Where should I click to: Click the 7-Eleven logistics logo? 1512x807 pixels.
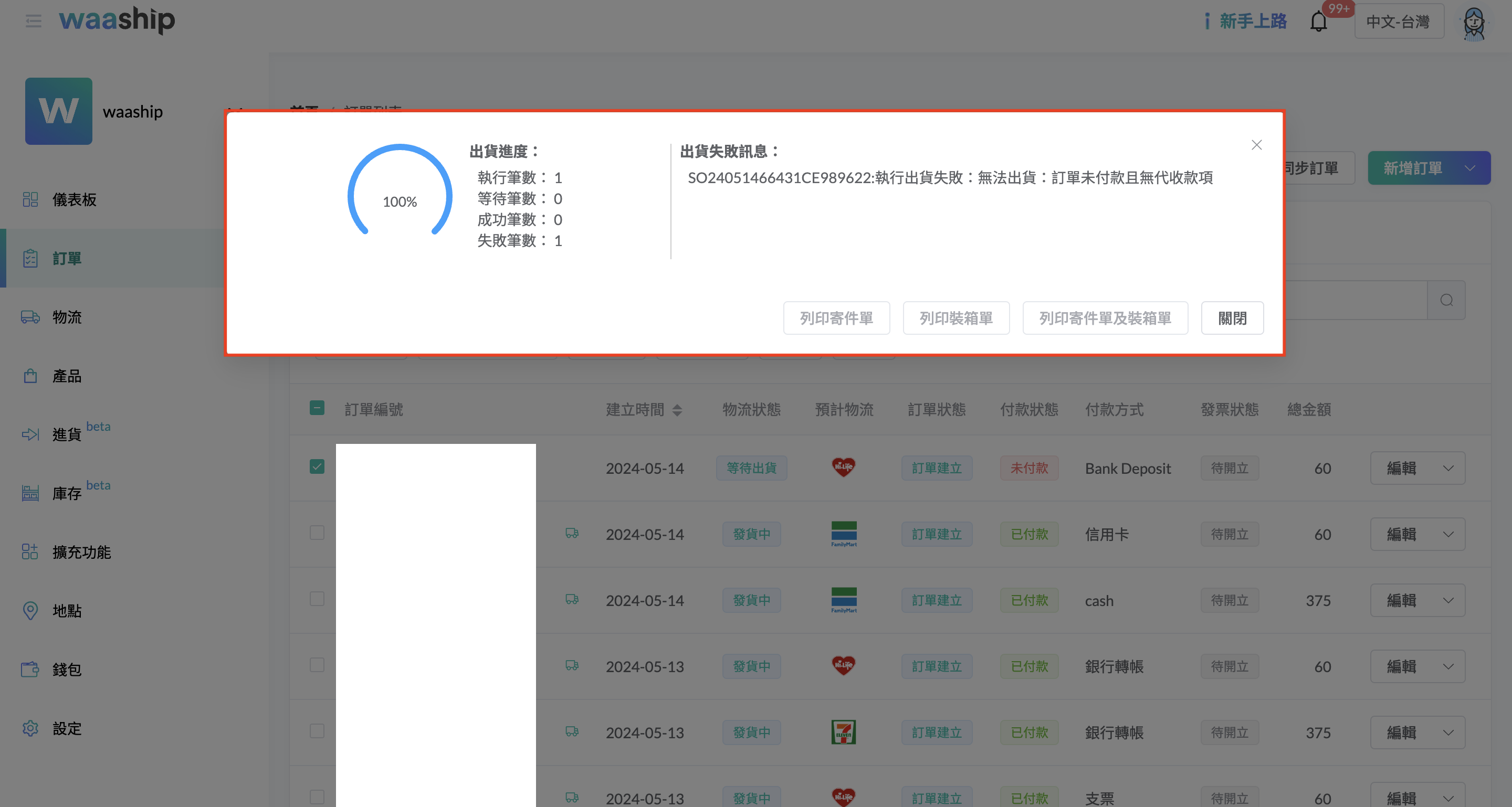point(844,732)
